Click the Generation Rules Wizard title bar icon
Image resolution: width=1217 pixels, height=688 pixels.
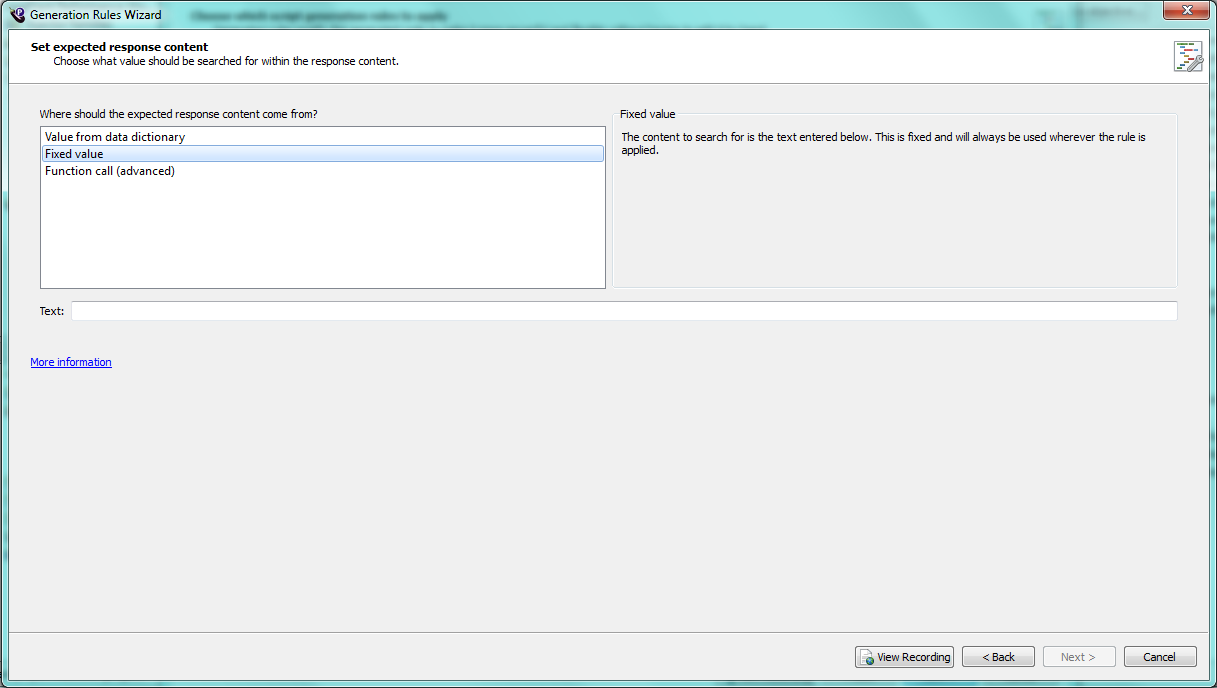(x=17, y=15)
